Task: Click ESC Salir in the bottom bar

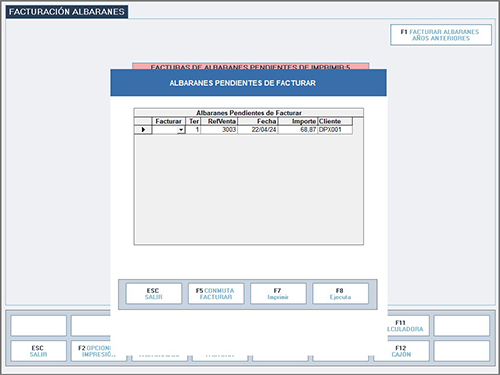Action: 38,351
